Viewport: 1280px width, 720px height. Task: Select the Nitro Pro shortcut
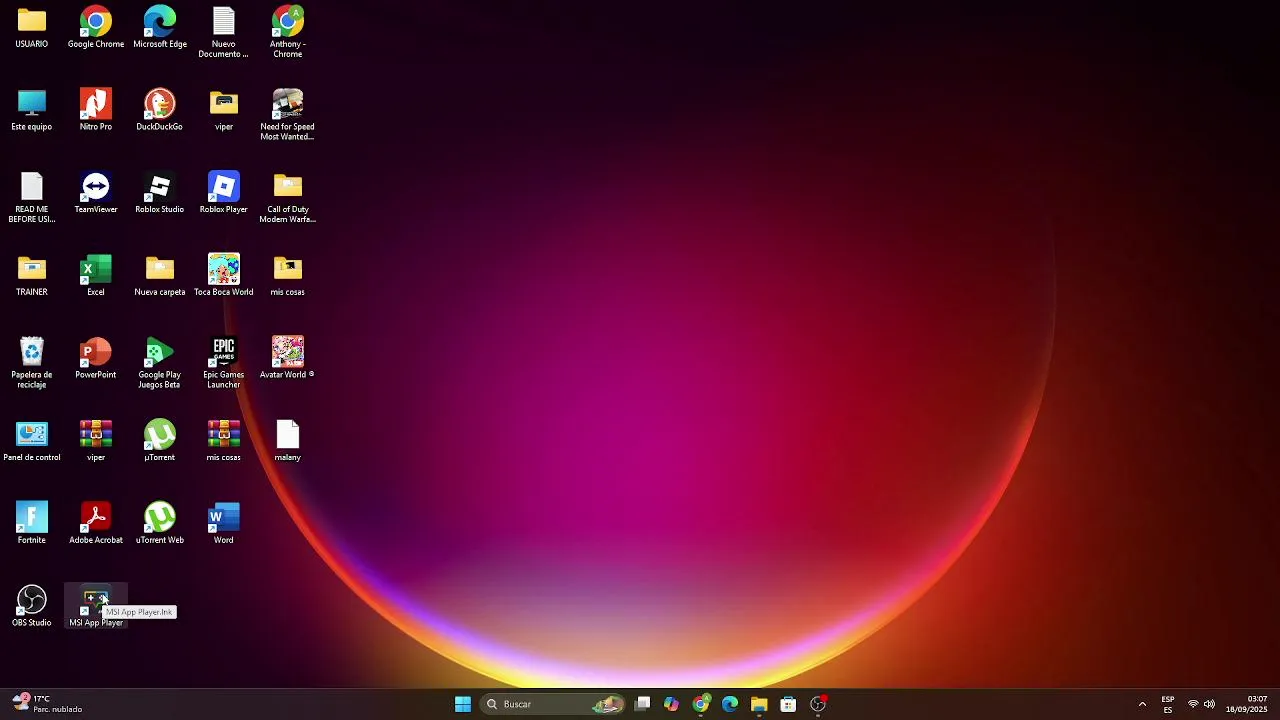pyautogui.click(x=96, y=110)
